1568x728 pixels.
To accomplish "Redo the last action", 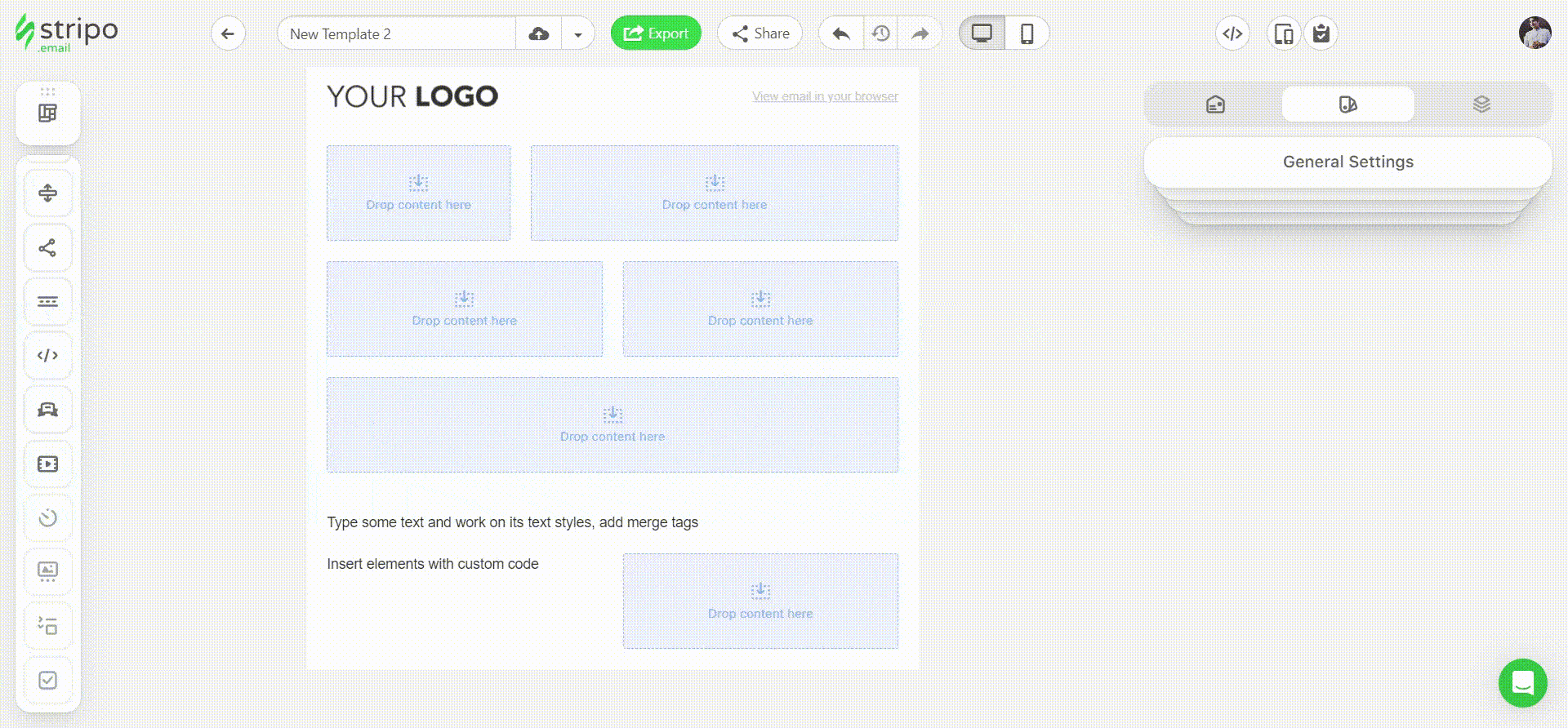I will (x=920, y=33).
